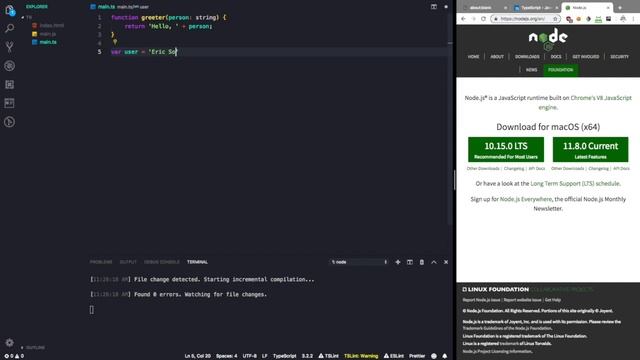
Task: Open Downloads in the Node.js nav
Action: tap(527, 57)
